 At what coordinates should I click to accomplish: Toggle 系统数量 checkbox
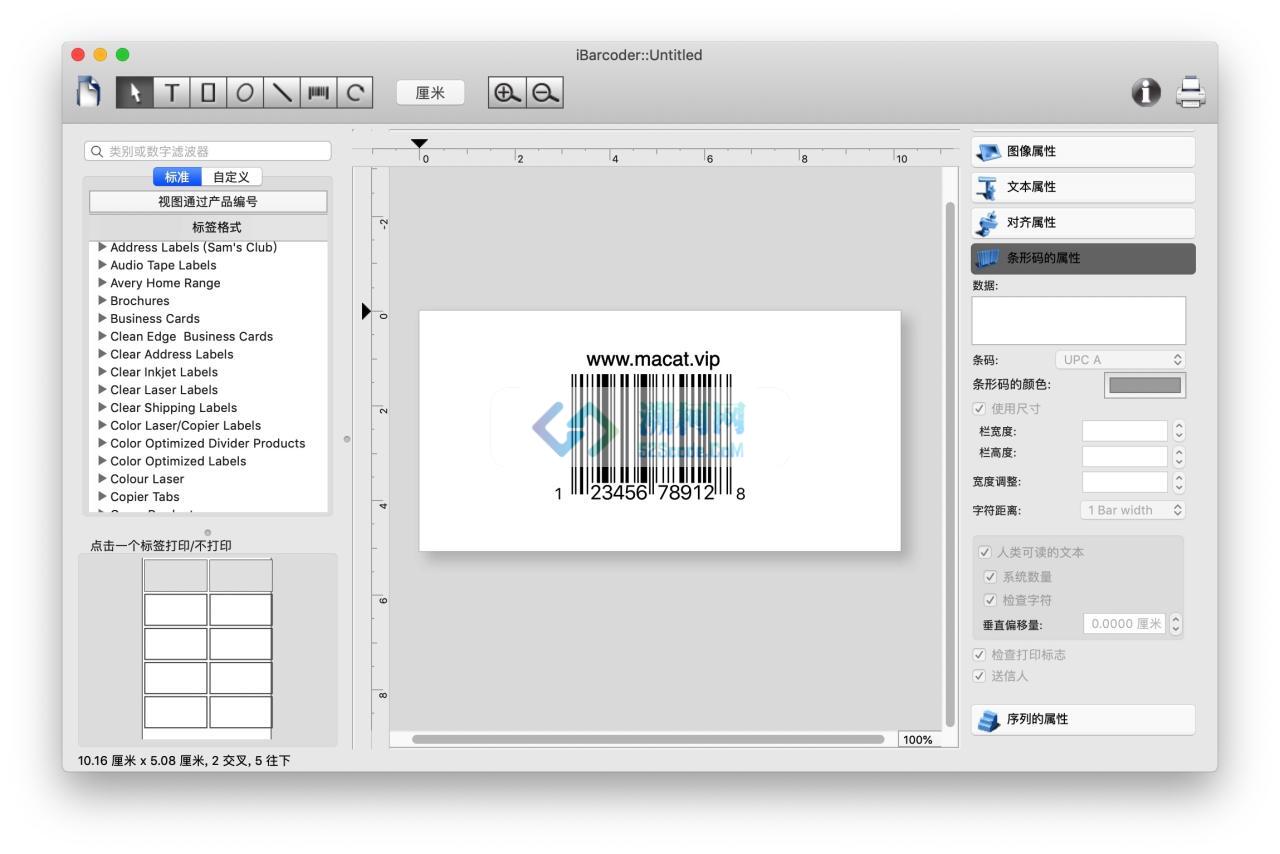tap(990, 576)
